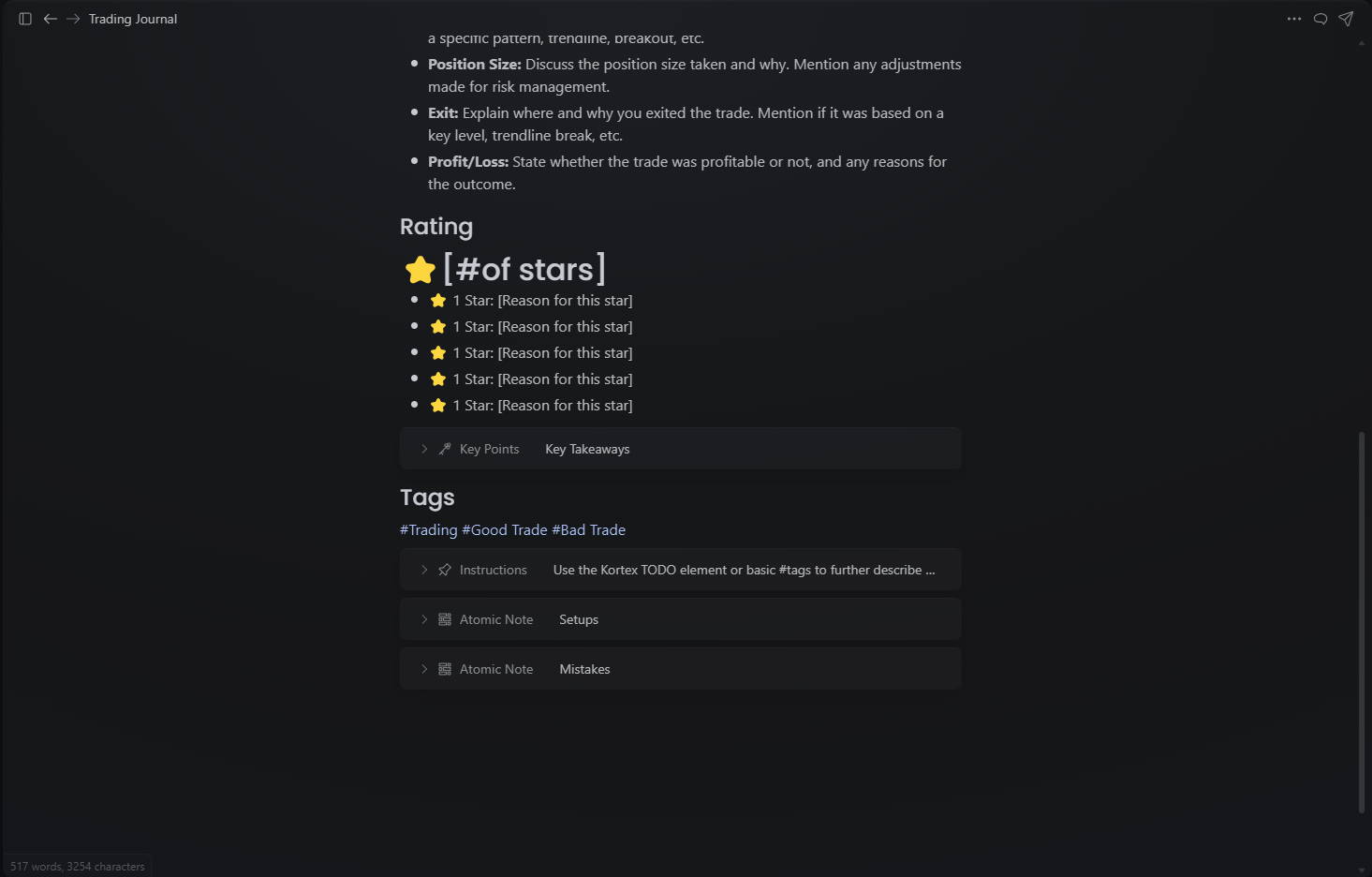Click the Trading Journal document title

coord(133,19)
